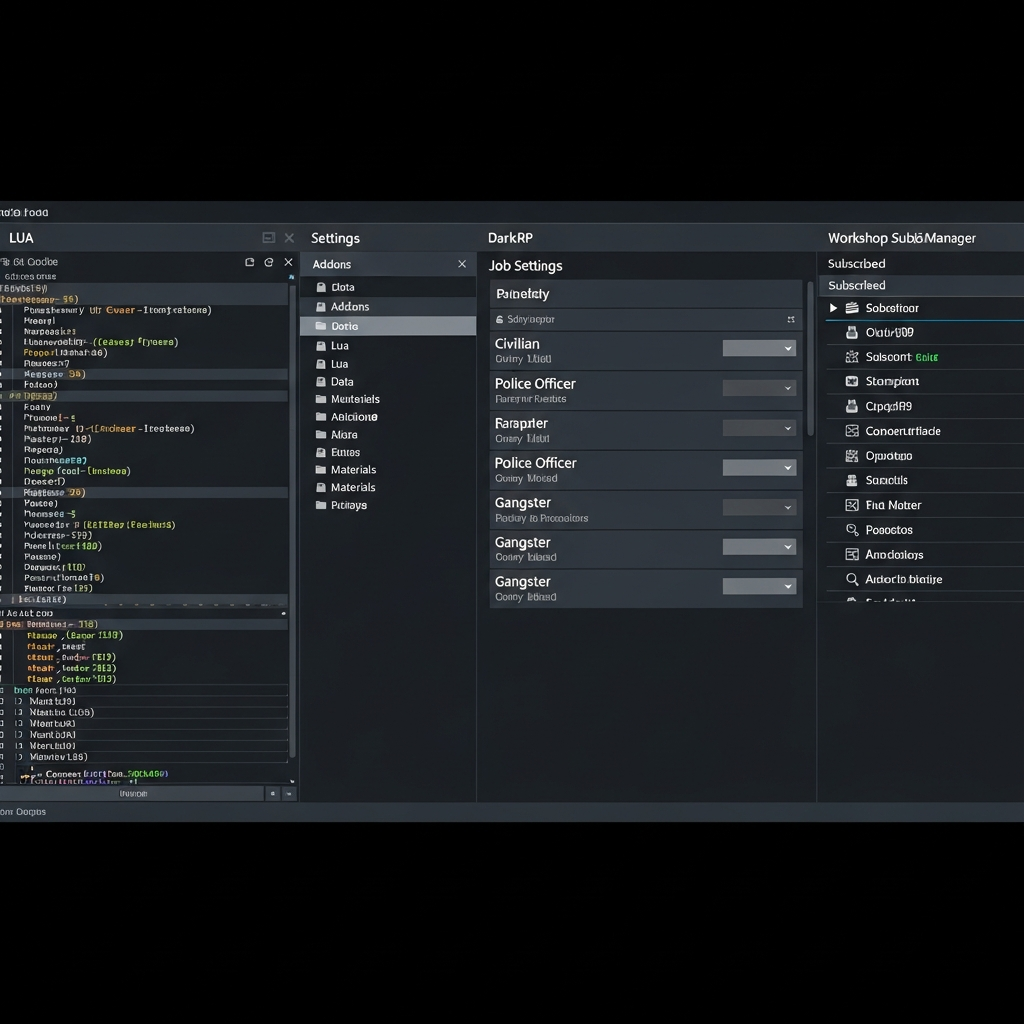Click the magnifier icon beside Adoclo biatiire
Screen dimensions: 1024x1024
pyautogui.click(x=852, y=579)
